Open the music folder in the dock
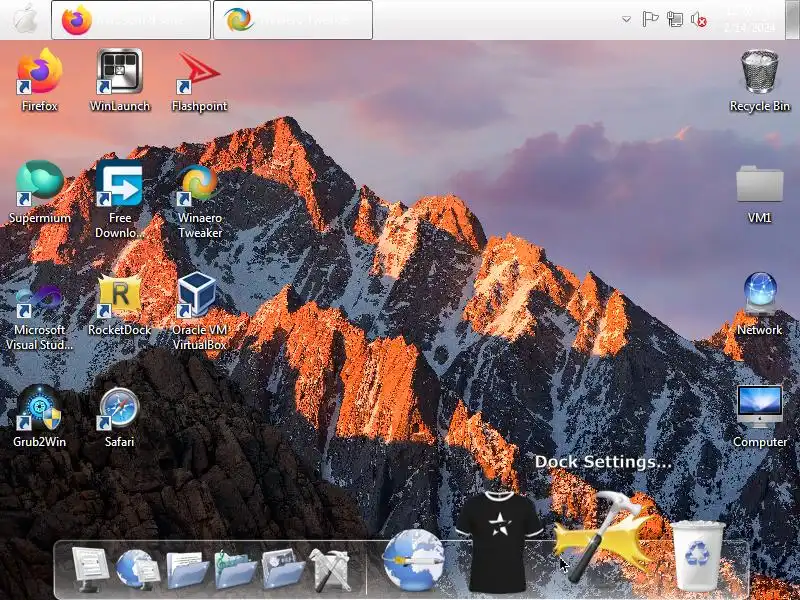800x600 pixels. click(235, 569)
